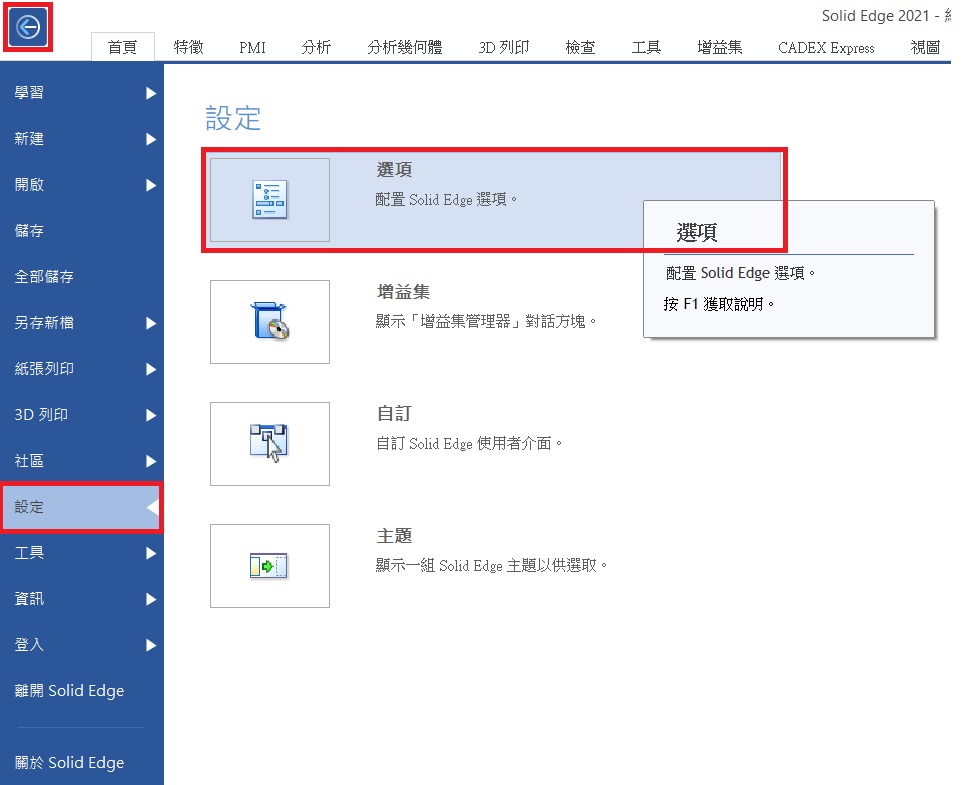Click the 自訂 heading text
Screen dimensions: 976x785
tap(394, 414)
